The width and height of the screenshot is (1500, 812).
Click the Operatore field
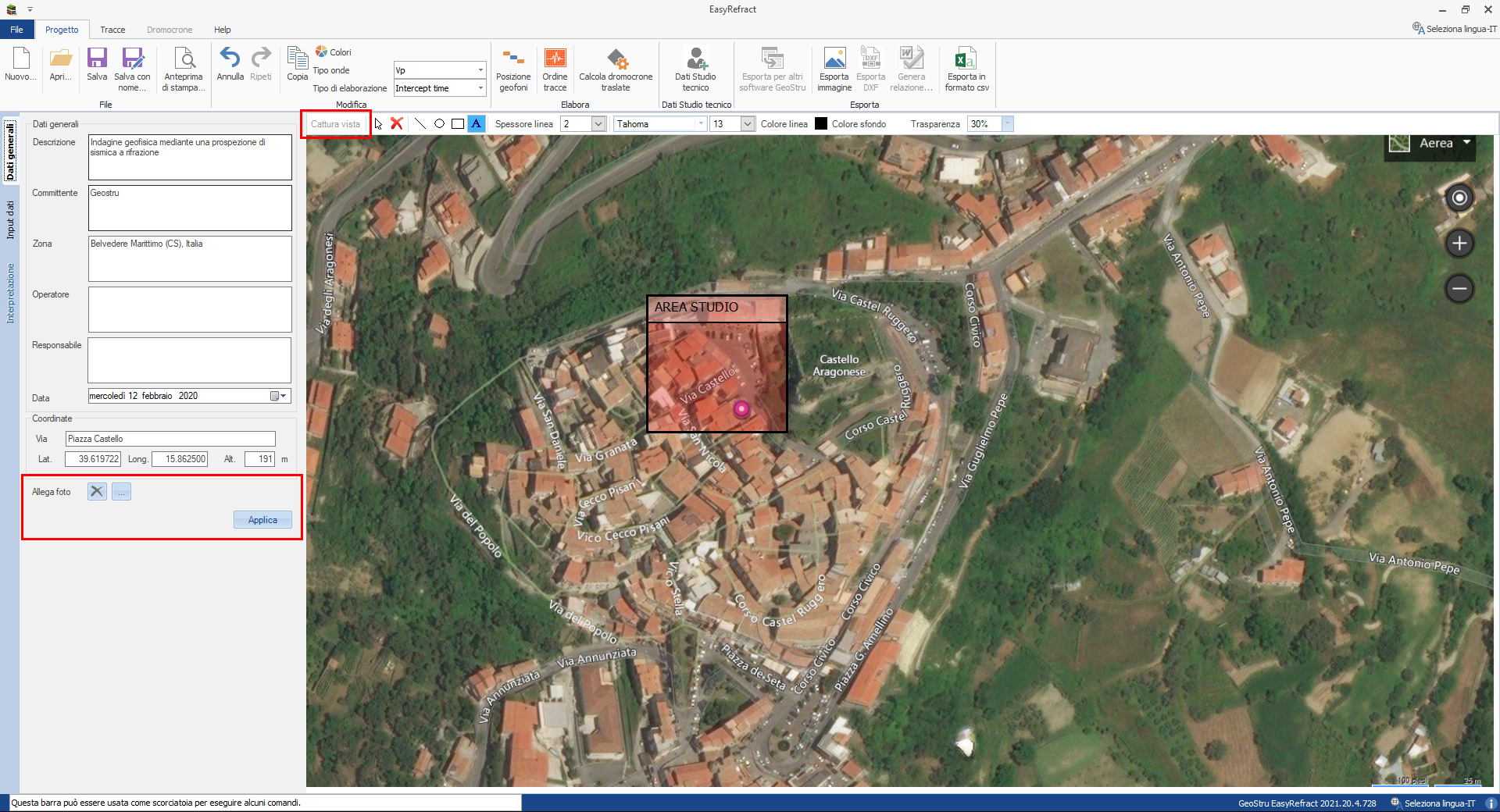coord(190,309)
